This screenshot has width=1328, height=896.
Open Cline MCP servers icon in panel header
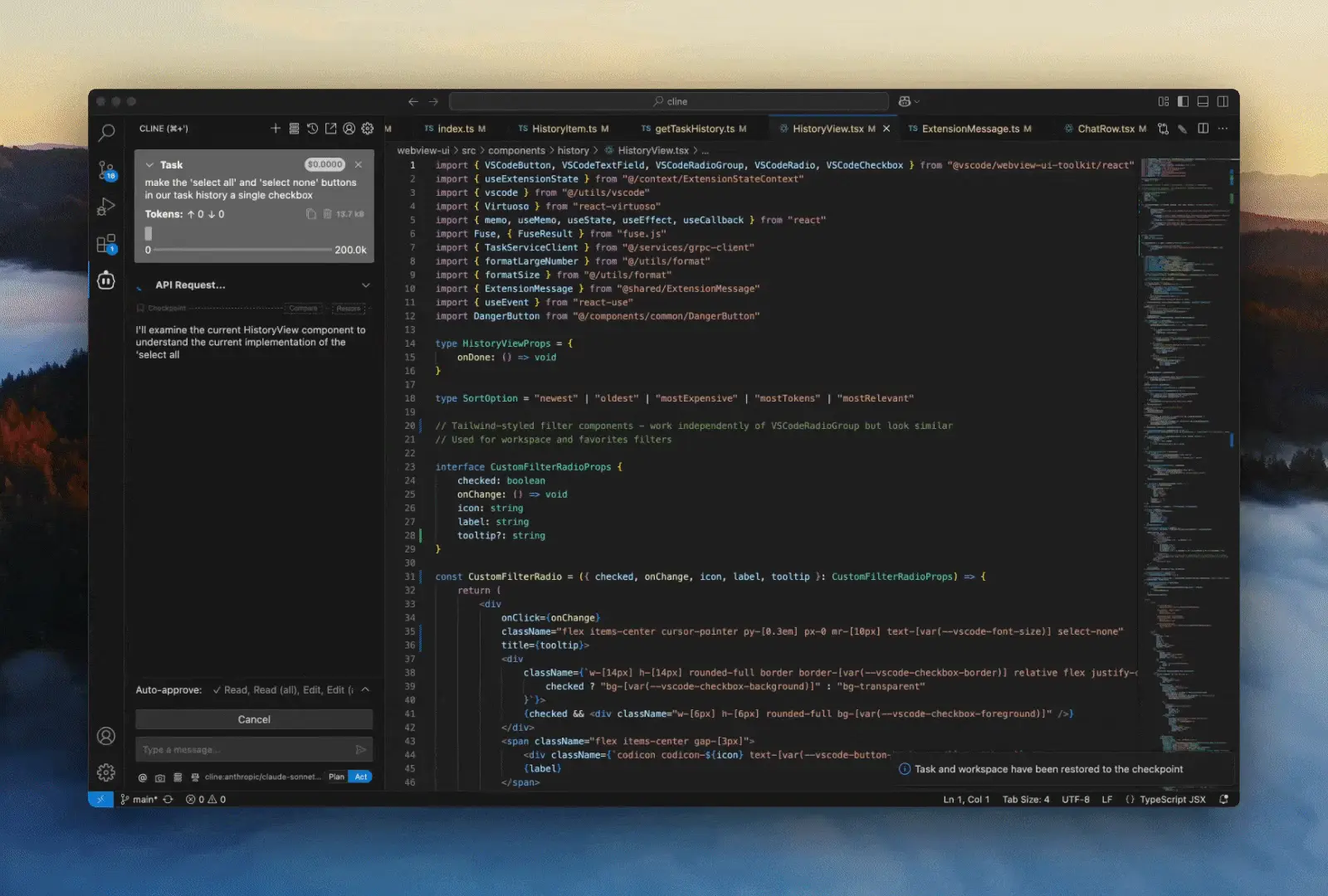click(294, 129)
